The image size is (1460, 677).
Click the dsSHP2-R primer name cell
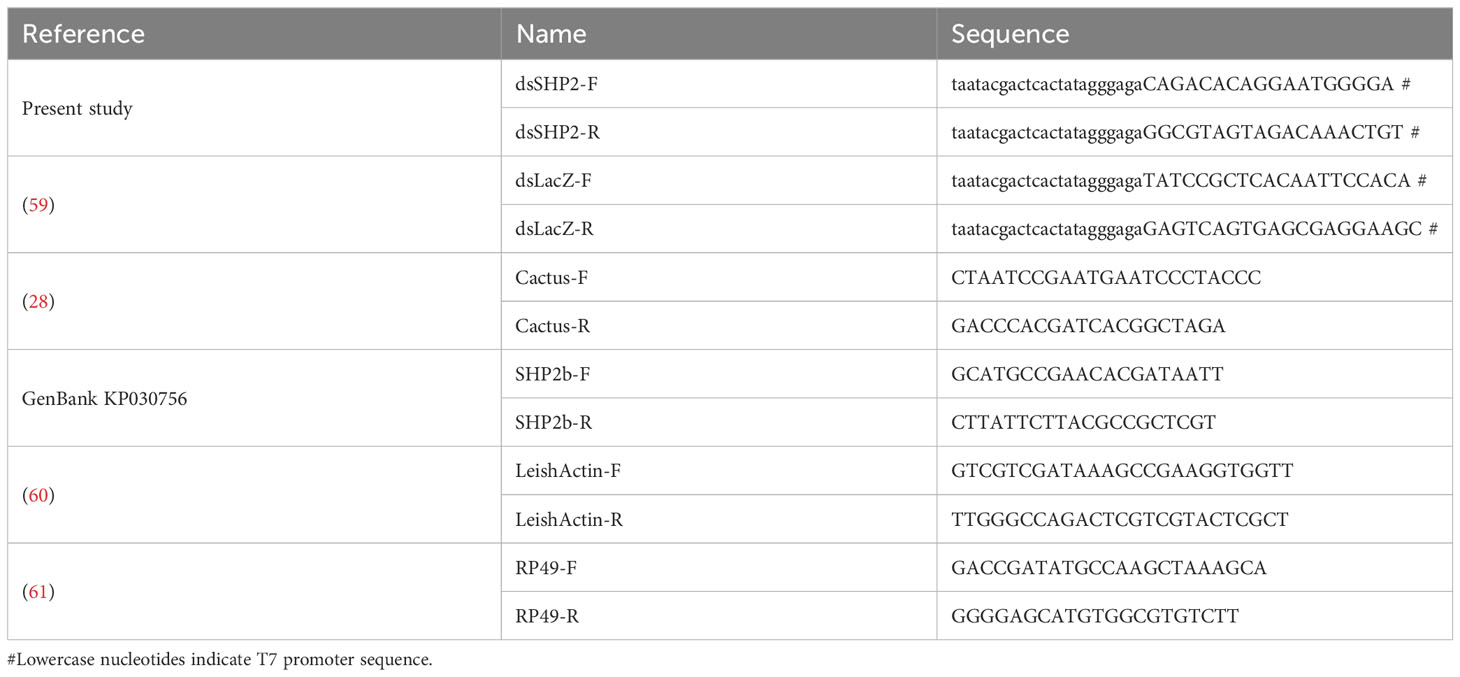(x=719, y=132)
